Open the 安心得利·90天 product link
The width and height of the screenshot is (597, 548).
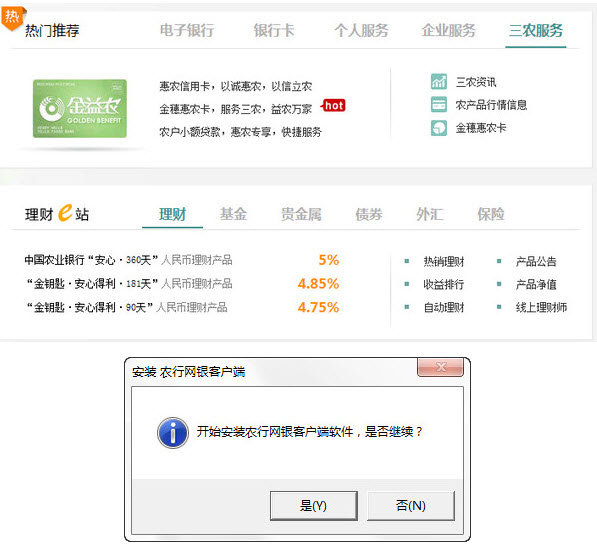127,307
